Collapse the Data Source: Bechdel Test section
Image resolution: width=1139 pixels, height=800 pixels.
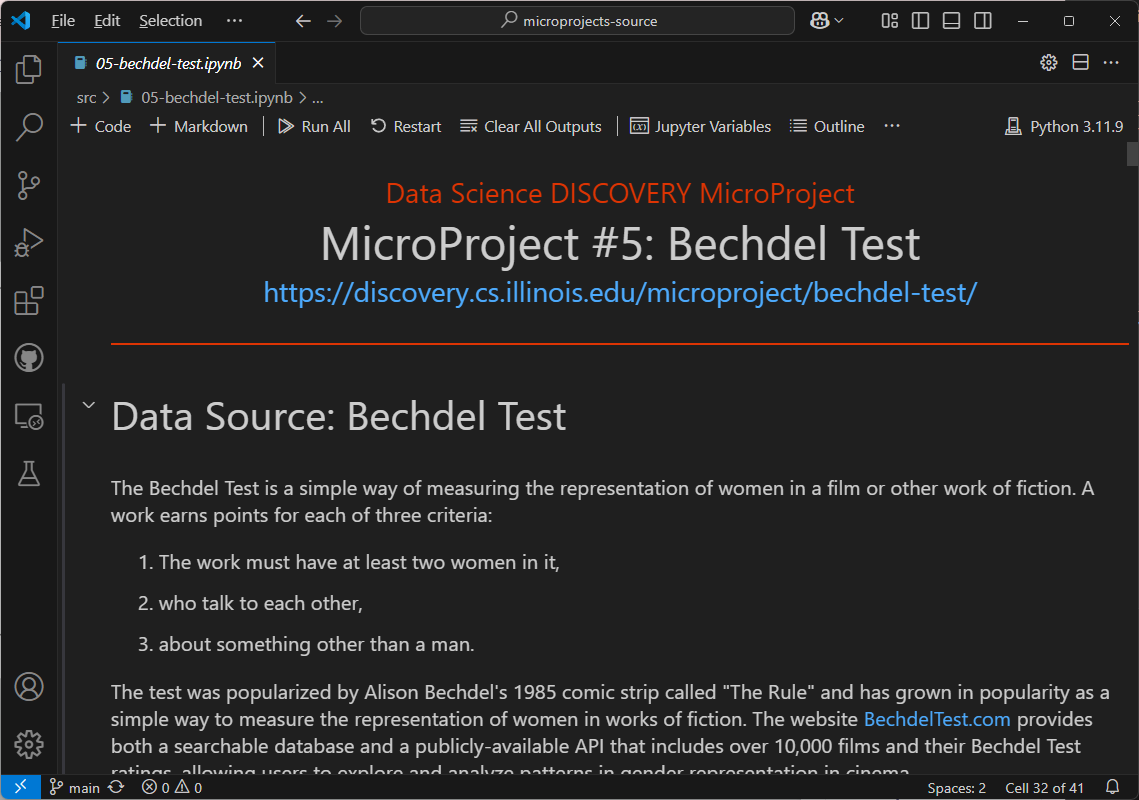(x=89, y=405)
